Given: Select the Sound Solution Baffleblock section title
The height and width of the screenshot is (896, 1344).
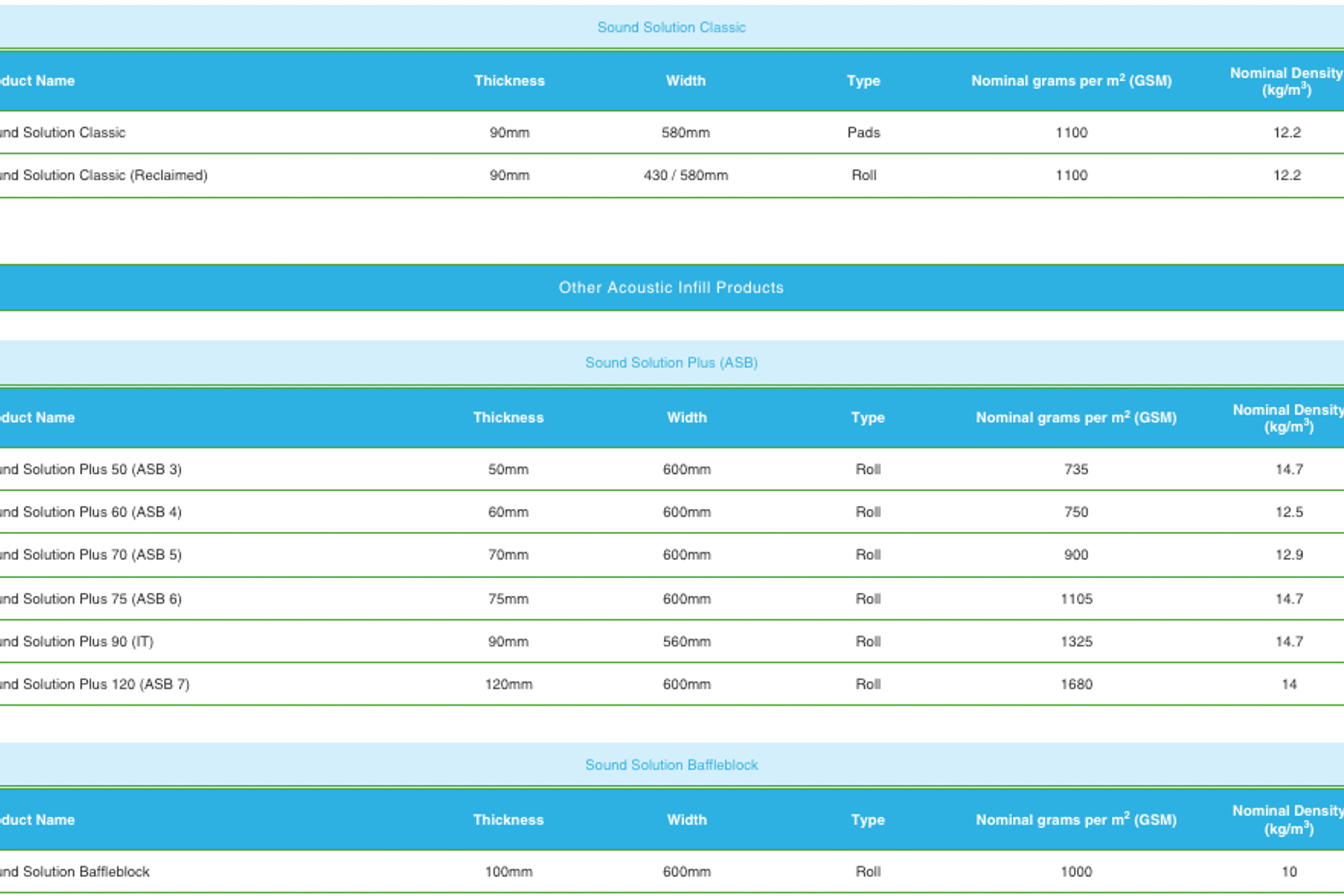Looking at the screenshot, I should (x=671, y=765).
